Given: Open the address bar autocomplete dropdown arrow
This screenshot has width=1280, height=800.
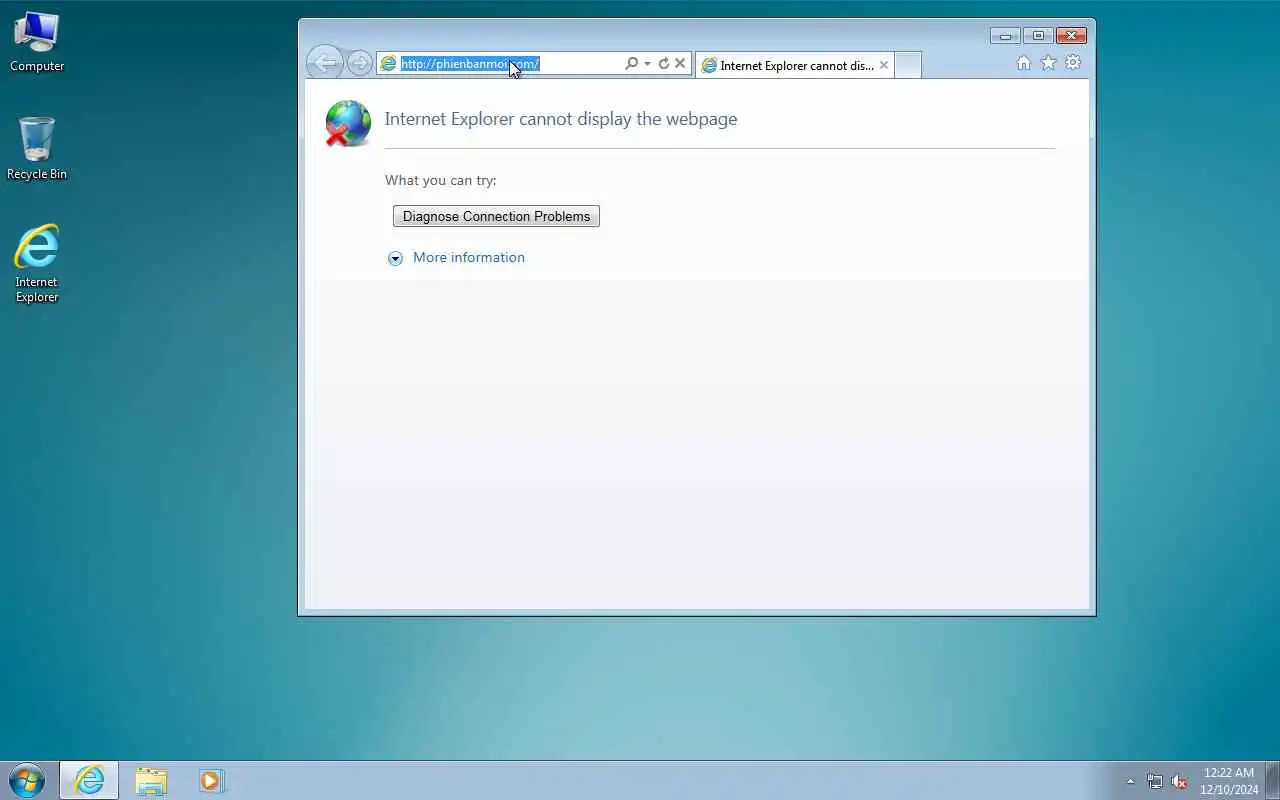Looking at the screenshot, I should (647, 63).
